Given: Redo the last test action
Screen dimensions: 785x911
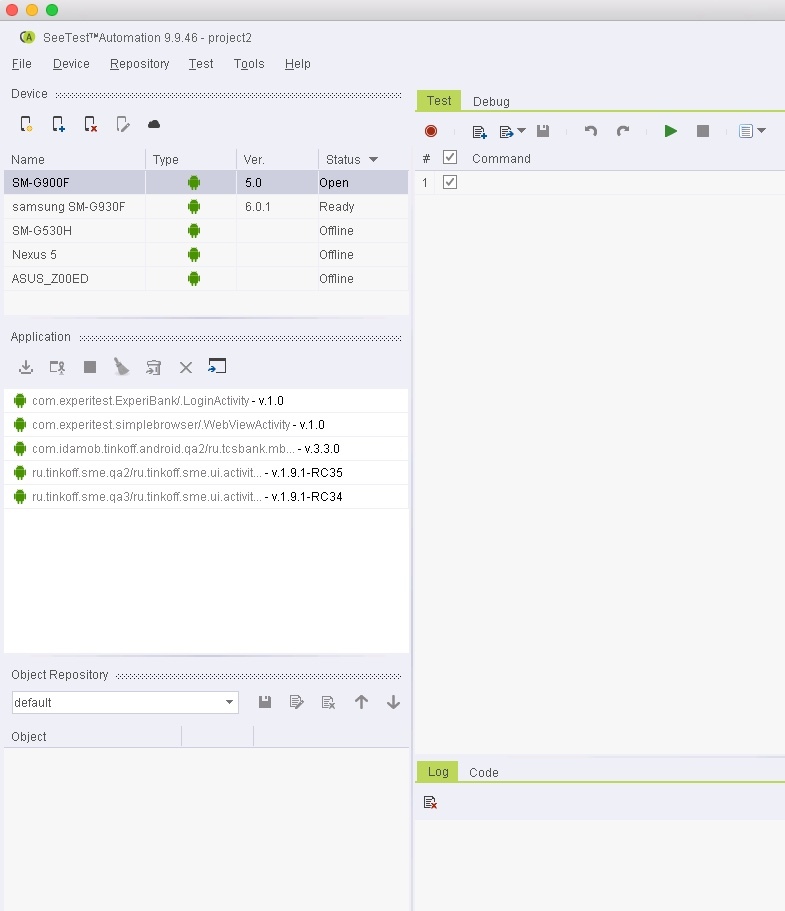Looking at the screenshot, I should 623,131.
